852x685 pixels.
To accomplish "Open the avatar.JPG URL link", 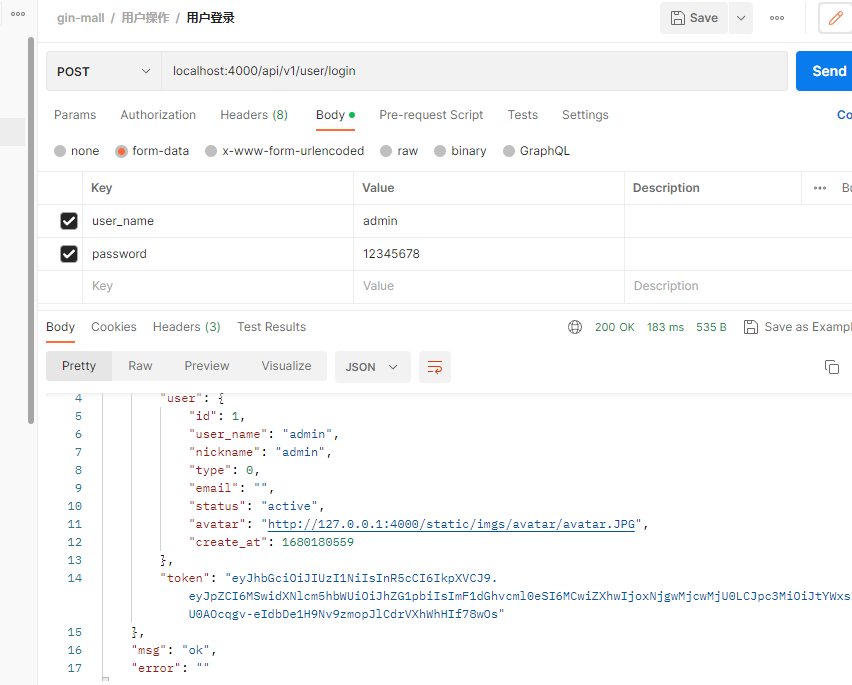I will 451,524.
